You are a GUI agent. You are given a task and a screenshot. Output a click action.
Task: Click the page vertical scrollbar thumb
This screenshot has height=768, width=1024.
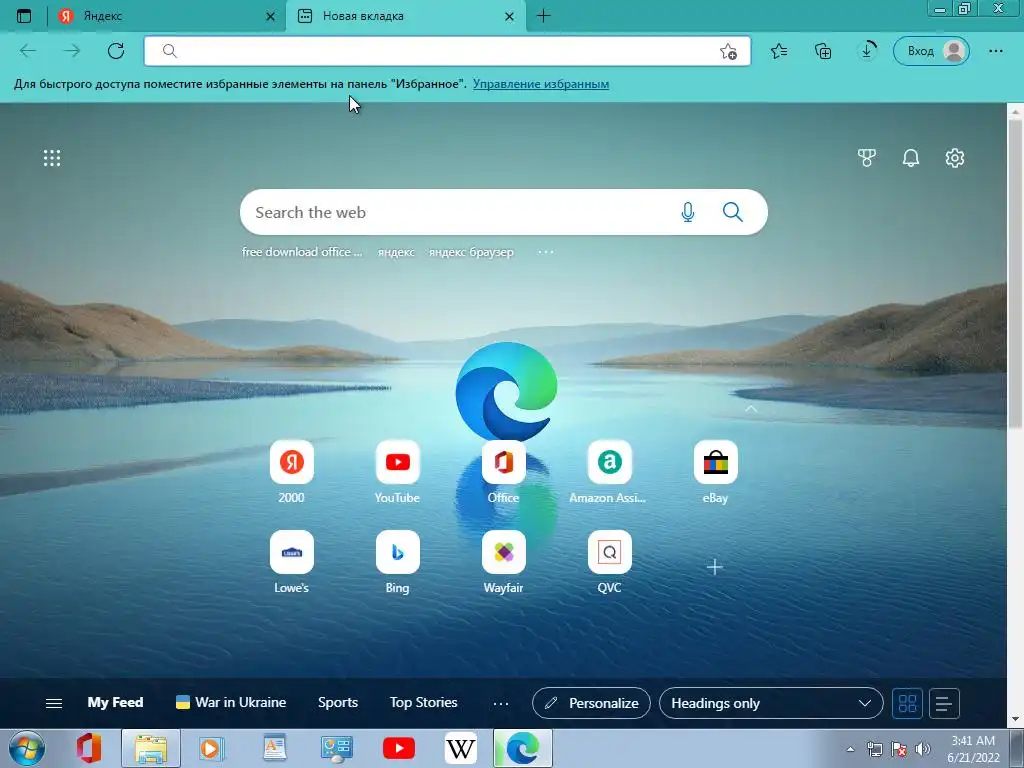click(x=1016, y=274)
